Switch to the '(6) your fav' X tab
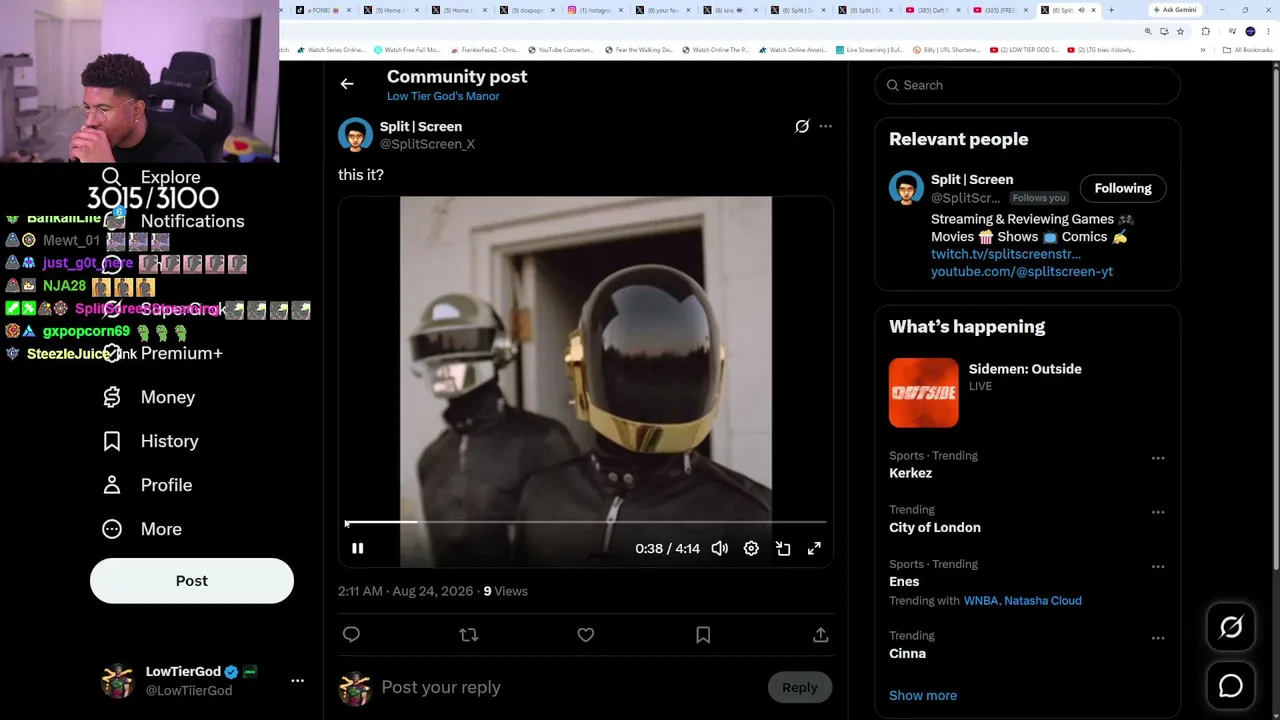This screenshot has width=1280, height=720. (663, 10)
